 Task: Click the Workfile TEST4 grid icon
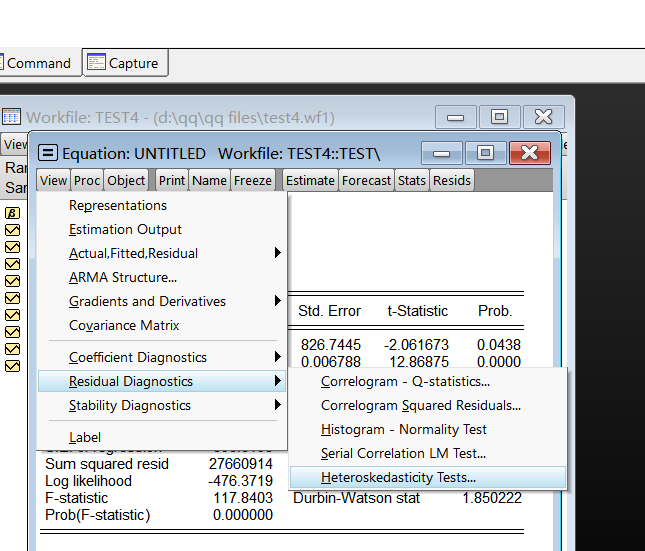click(12, 118)
